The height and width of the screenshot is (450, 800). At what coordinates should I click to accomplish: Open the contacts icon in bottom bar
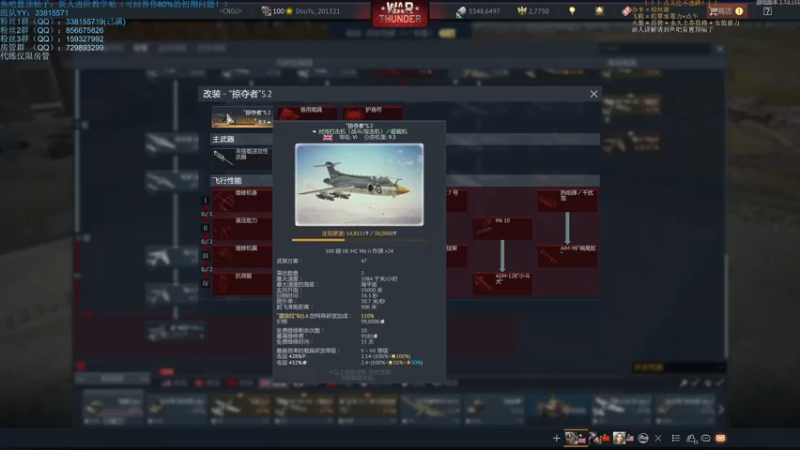click(x=691, y=438)
